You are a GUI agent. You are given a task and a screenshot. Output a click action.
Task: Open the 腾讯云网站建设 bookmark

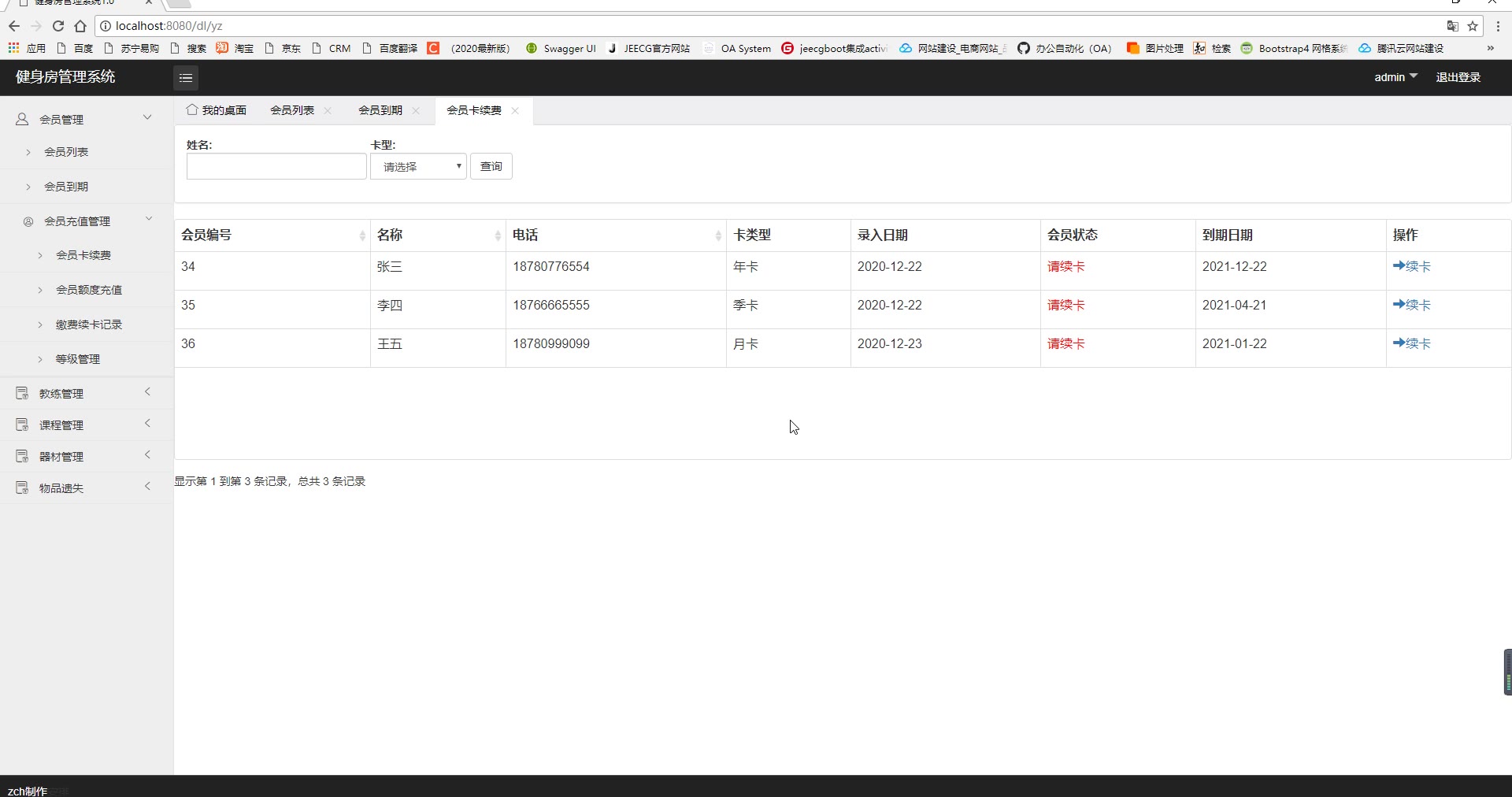tap(1401, 48)
